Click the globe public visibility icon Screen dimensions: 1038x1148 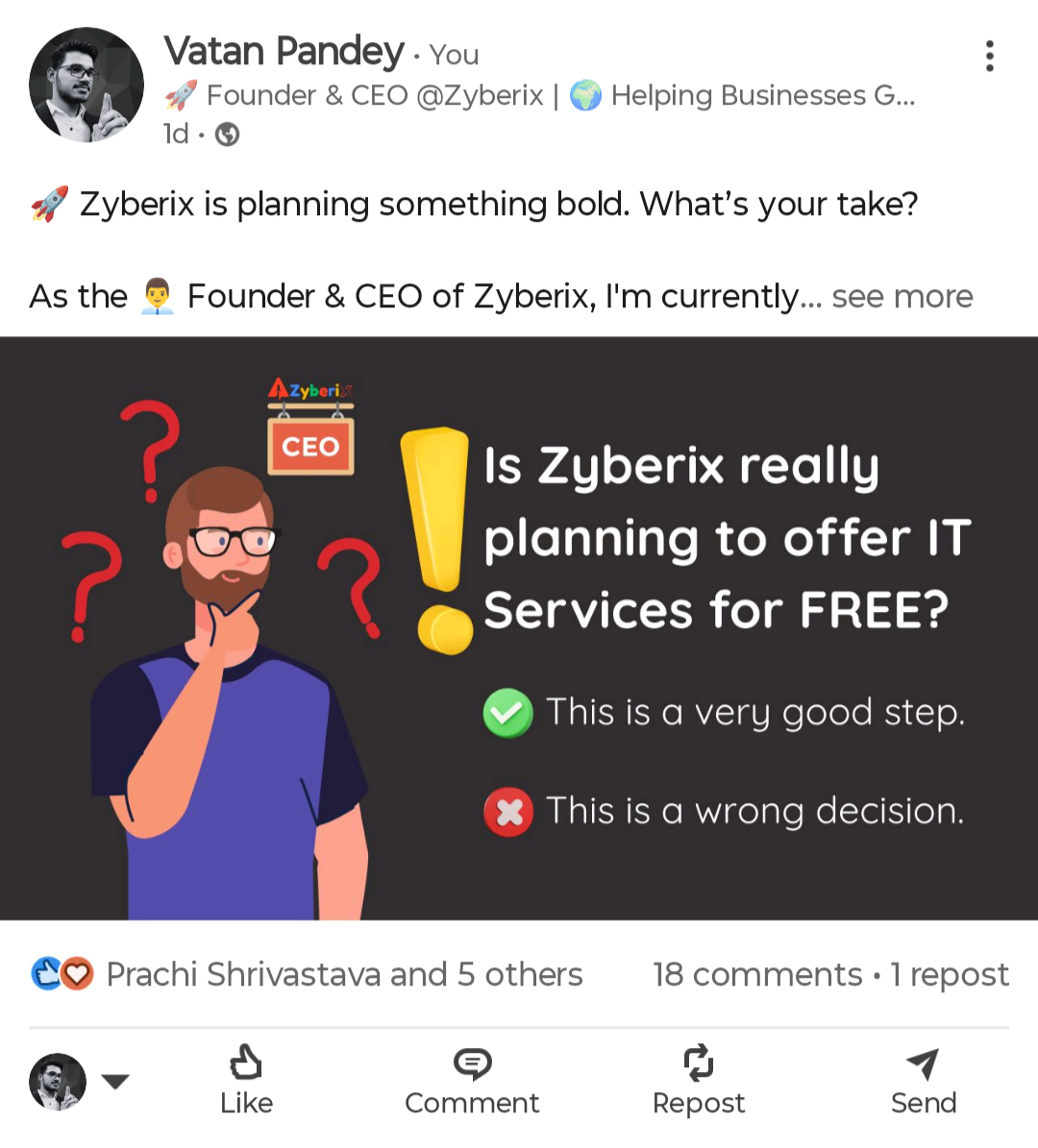[228, 134]
